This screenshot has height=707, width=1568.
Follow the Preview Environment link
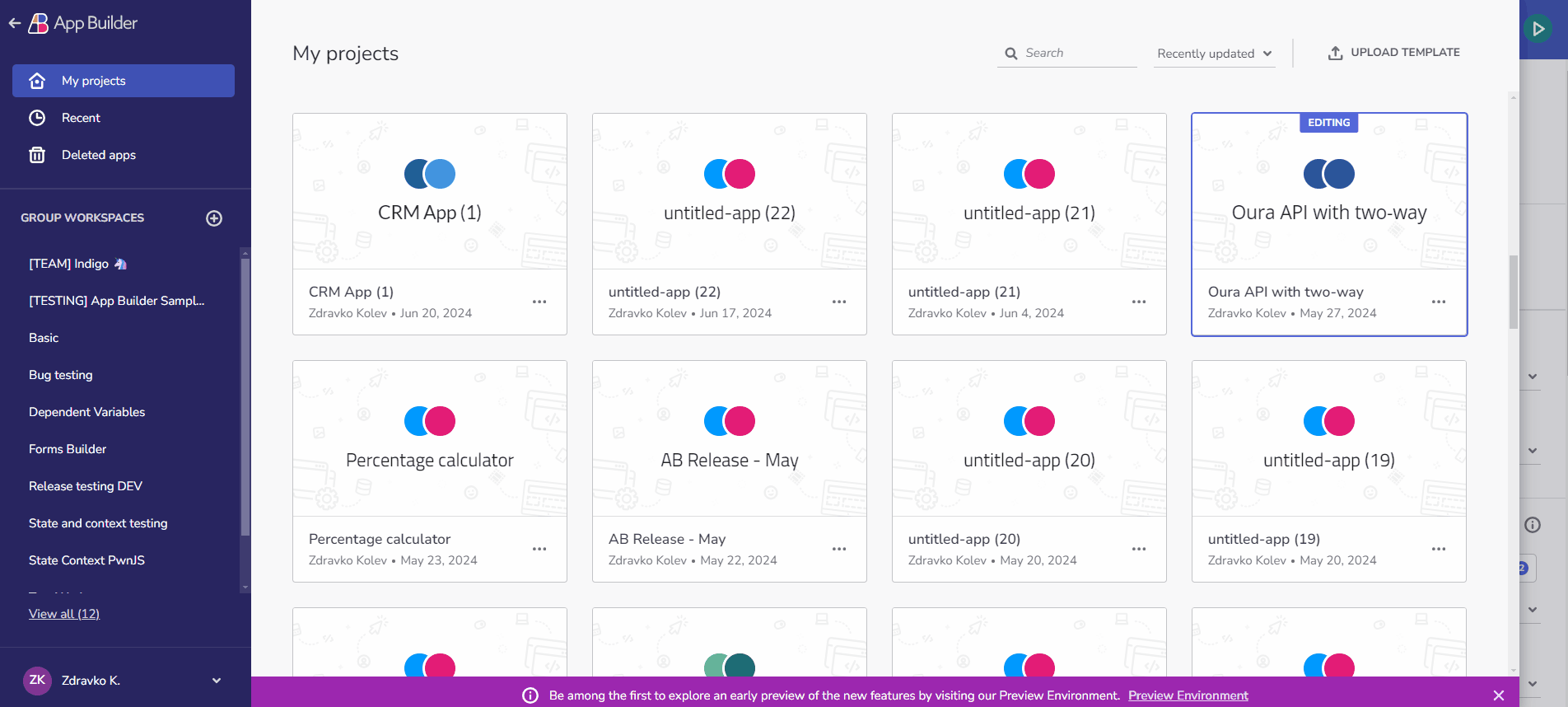click(x=1188, y=695)
